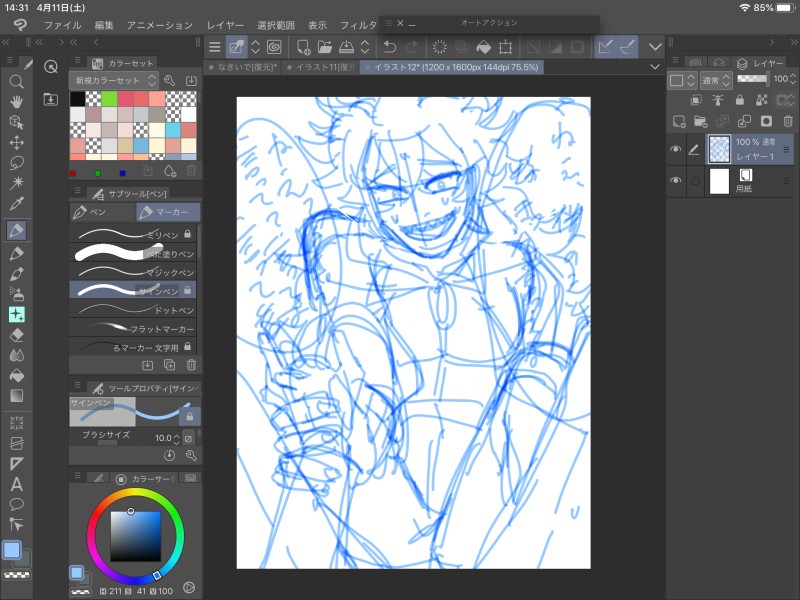This screenshot has height=600, width=800.
Task: Choose the べた塗りペン brush
Action: [133, 253]
